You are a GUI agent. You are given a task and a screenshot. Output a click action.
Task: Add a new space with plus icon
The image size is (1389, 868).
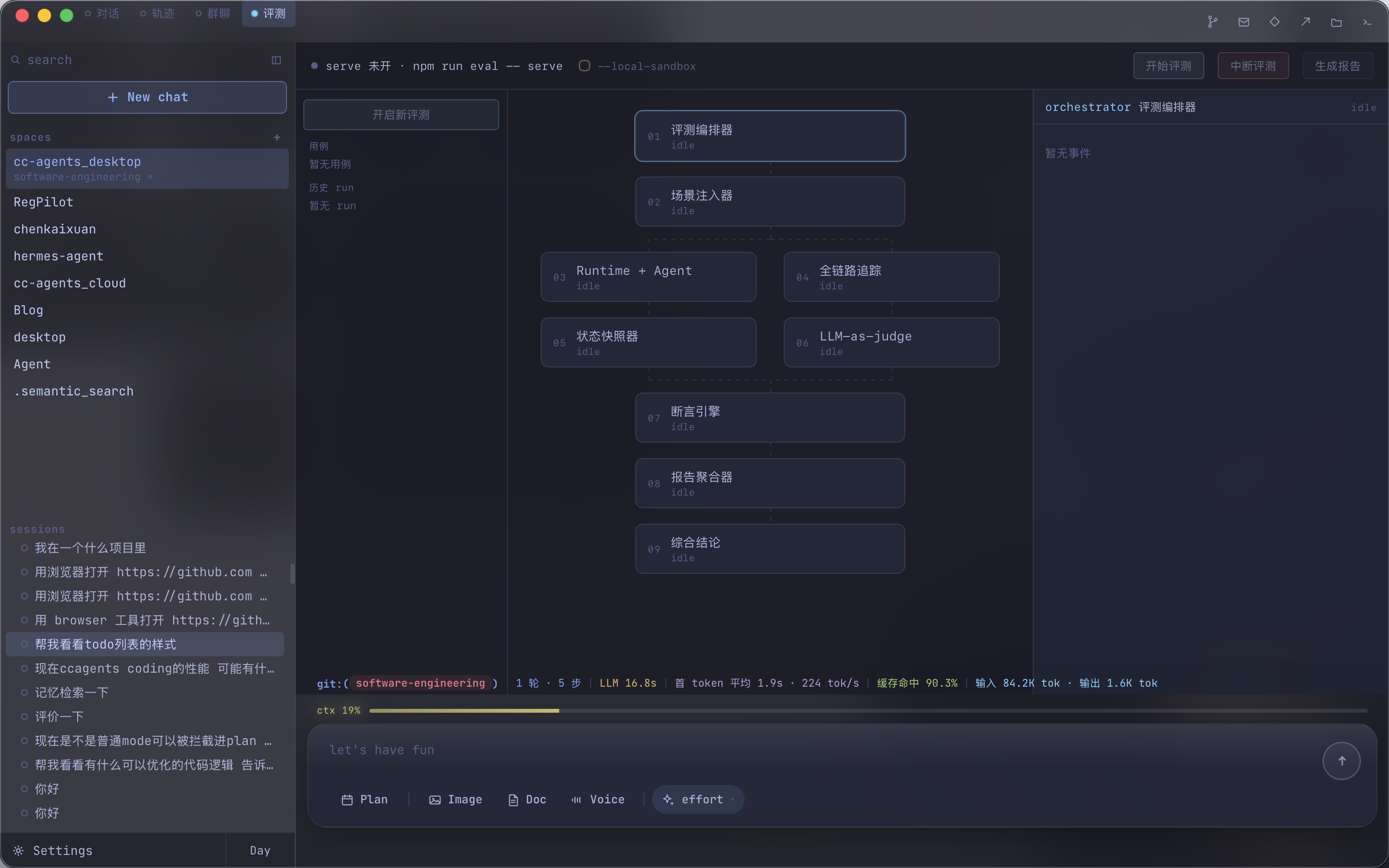[277, 137]
